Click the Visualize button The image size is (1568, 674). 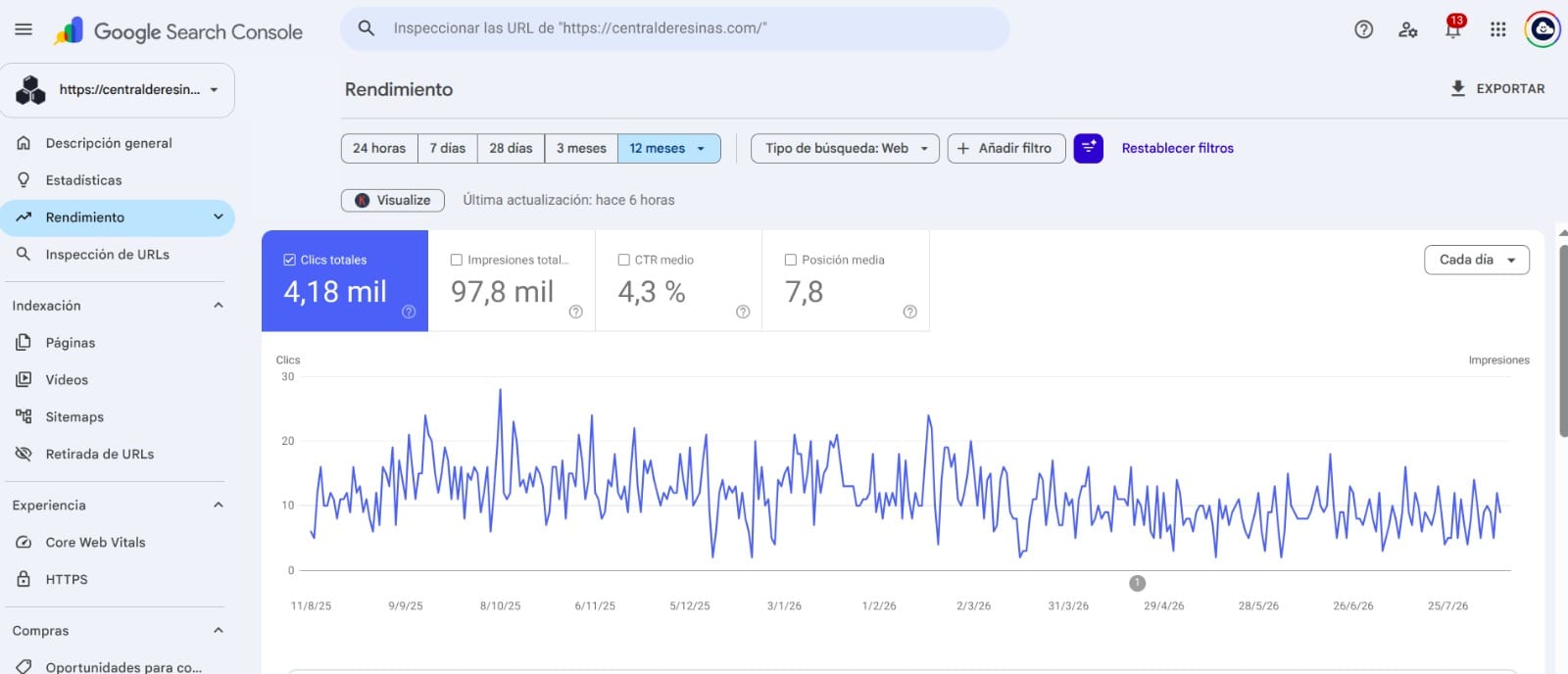393,200
